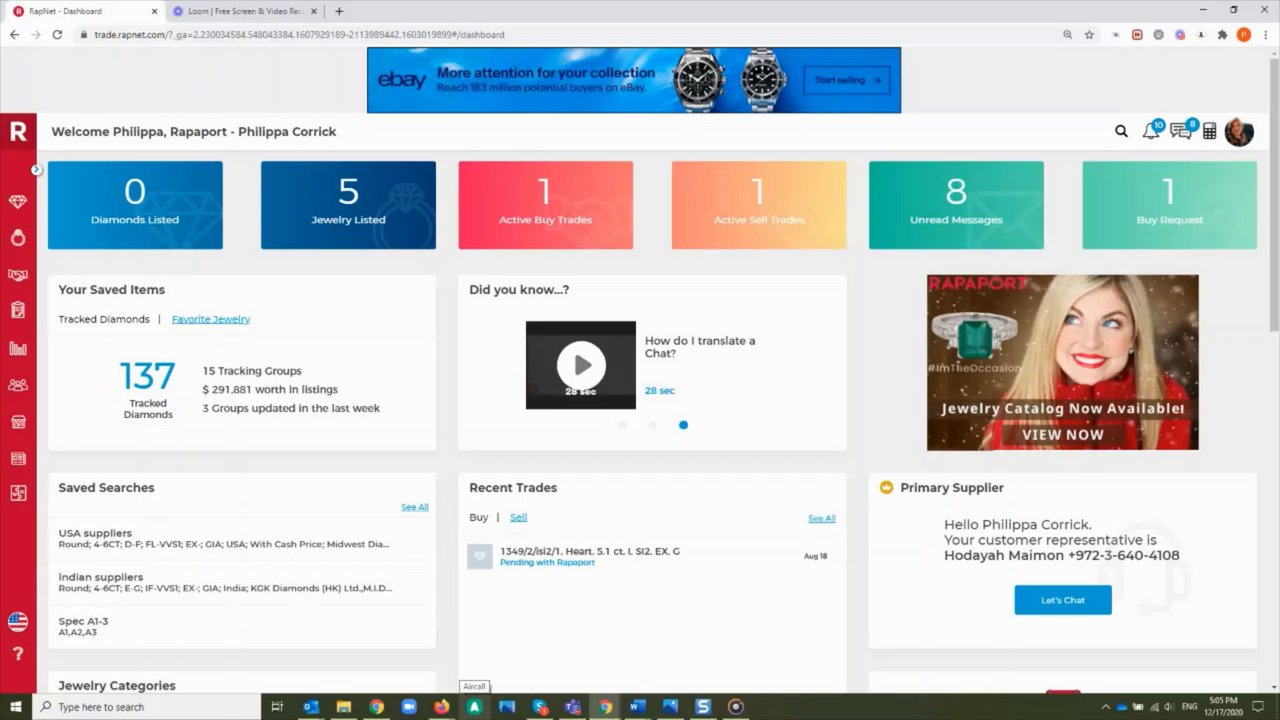Switch to the Loom browser tab
The height and width of the screenshot is (720, 1280).
[x=245, y=11]
